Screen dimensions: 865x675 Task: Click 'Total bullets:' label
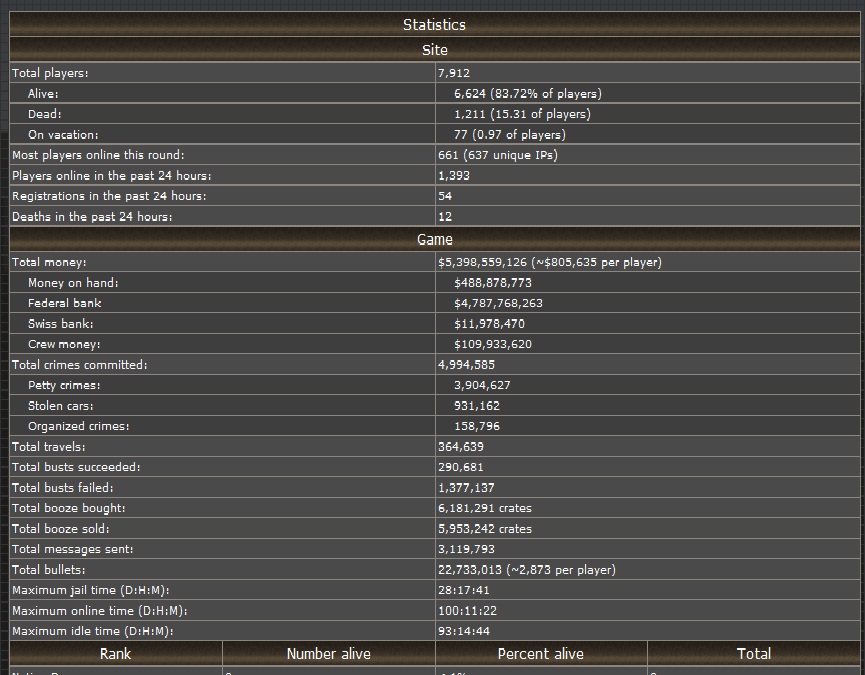tap(49, 570)
